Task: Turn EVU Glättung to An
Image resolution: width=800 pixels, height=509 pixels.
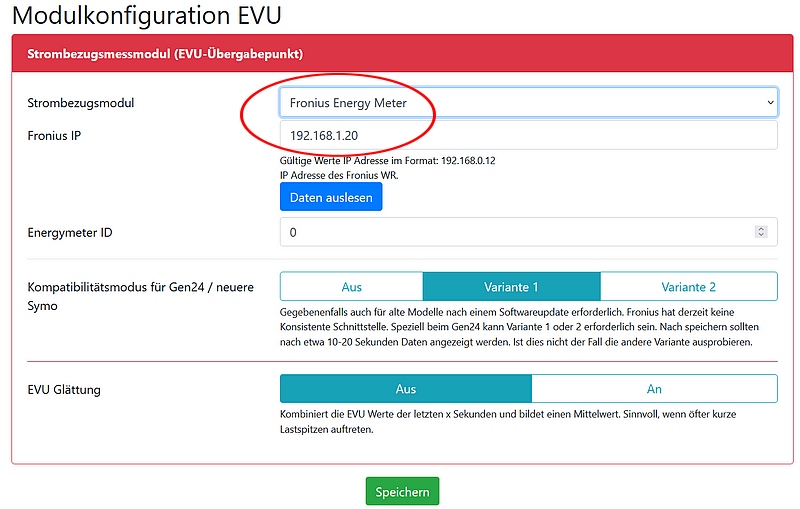Action: [x=655, y=389]
